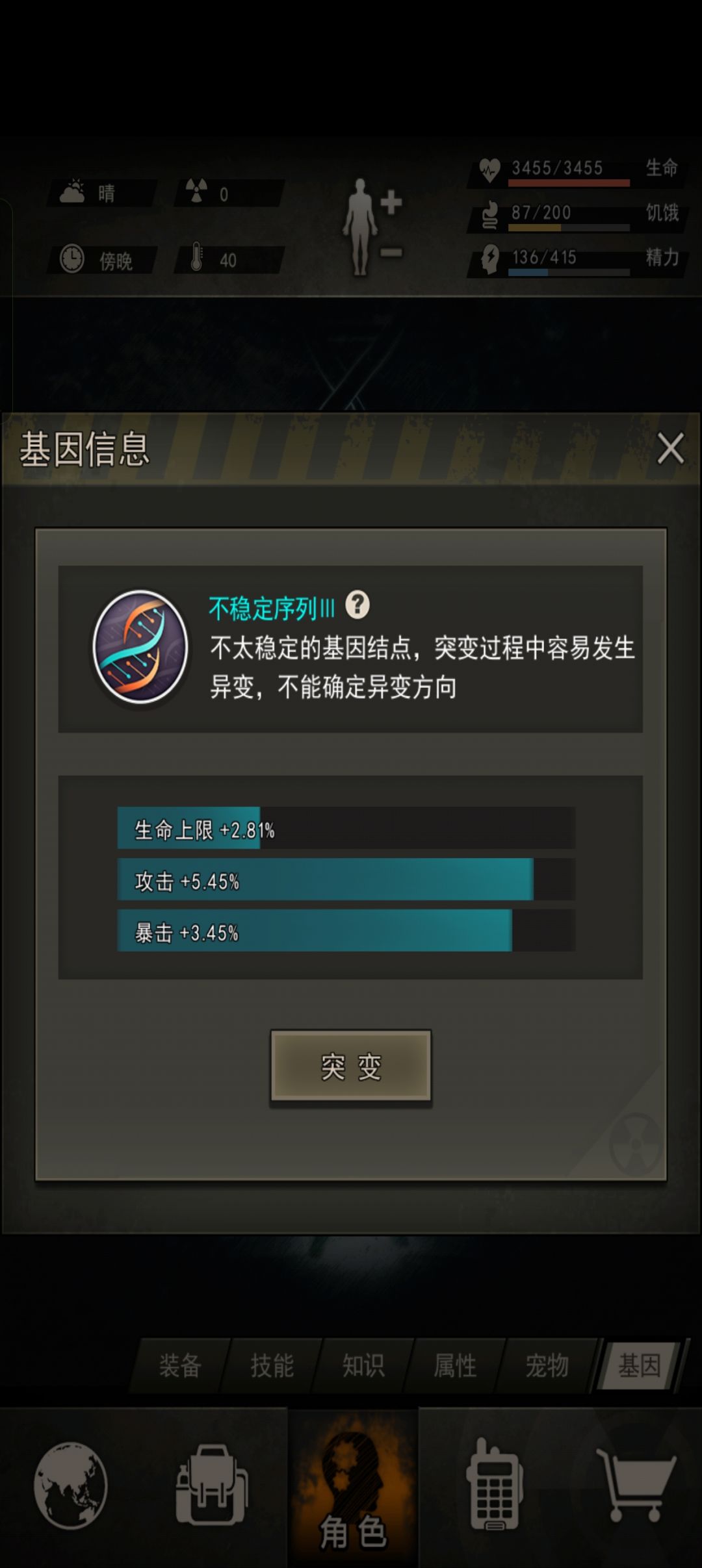The width and height of the screenshot is (702, 1568).
Task: Open the walkie-talkie radio icon
Action: click(495, 1486)
